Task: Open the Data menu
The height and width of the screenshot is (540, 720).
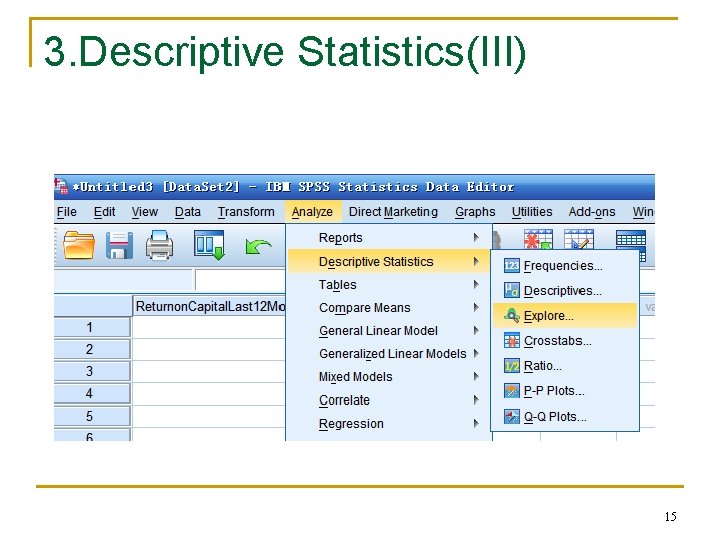Action: coord(188,212)
